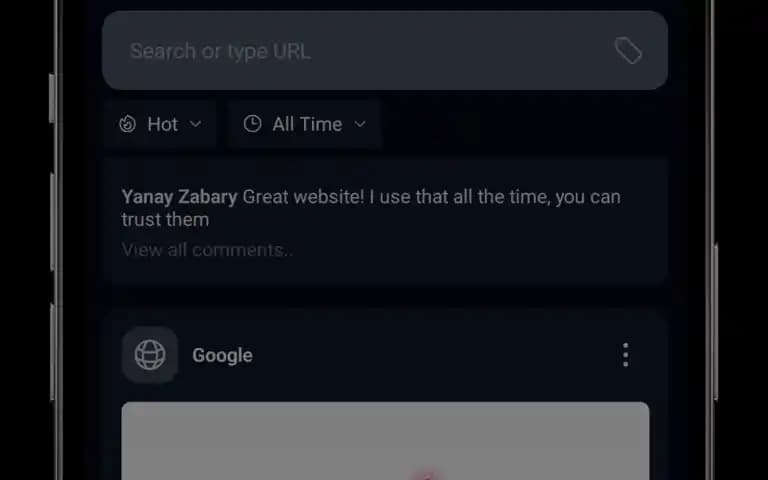Open the Google post preview image
This screenshot has height=480, width=768.
tap(385, 441)
